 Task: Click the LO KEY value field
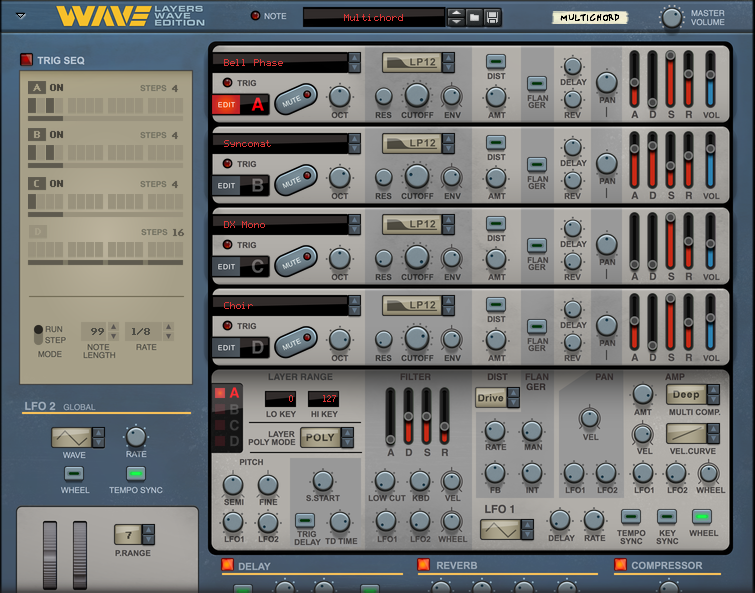coord(280,399)
